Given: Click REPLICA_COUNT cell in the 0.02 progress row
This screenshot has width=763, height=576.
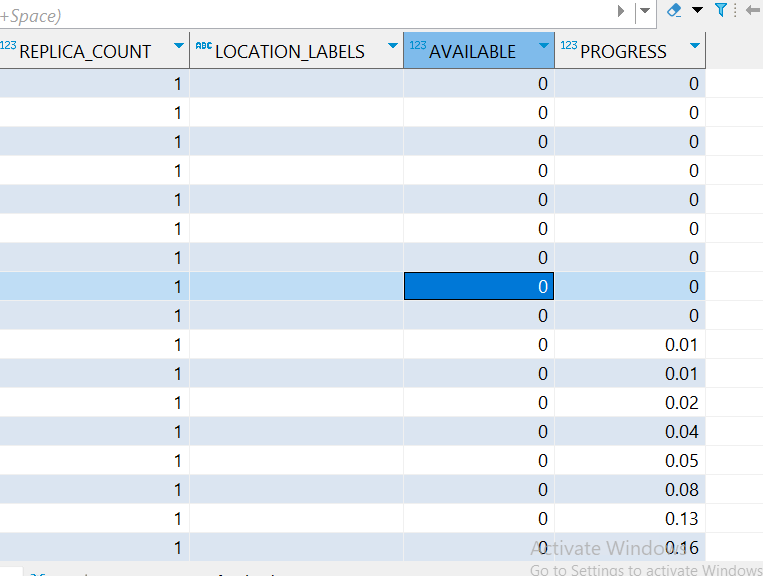Looking at the screenshot, I should pos(94,402).
